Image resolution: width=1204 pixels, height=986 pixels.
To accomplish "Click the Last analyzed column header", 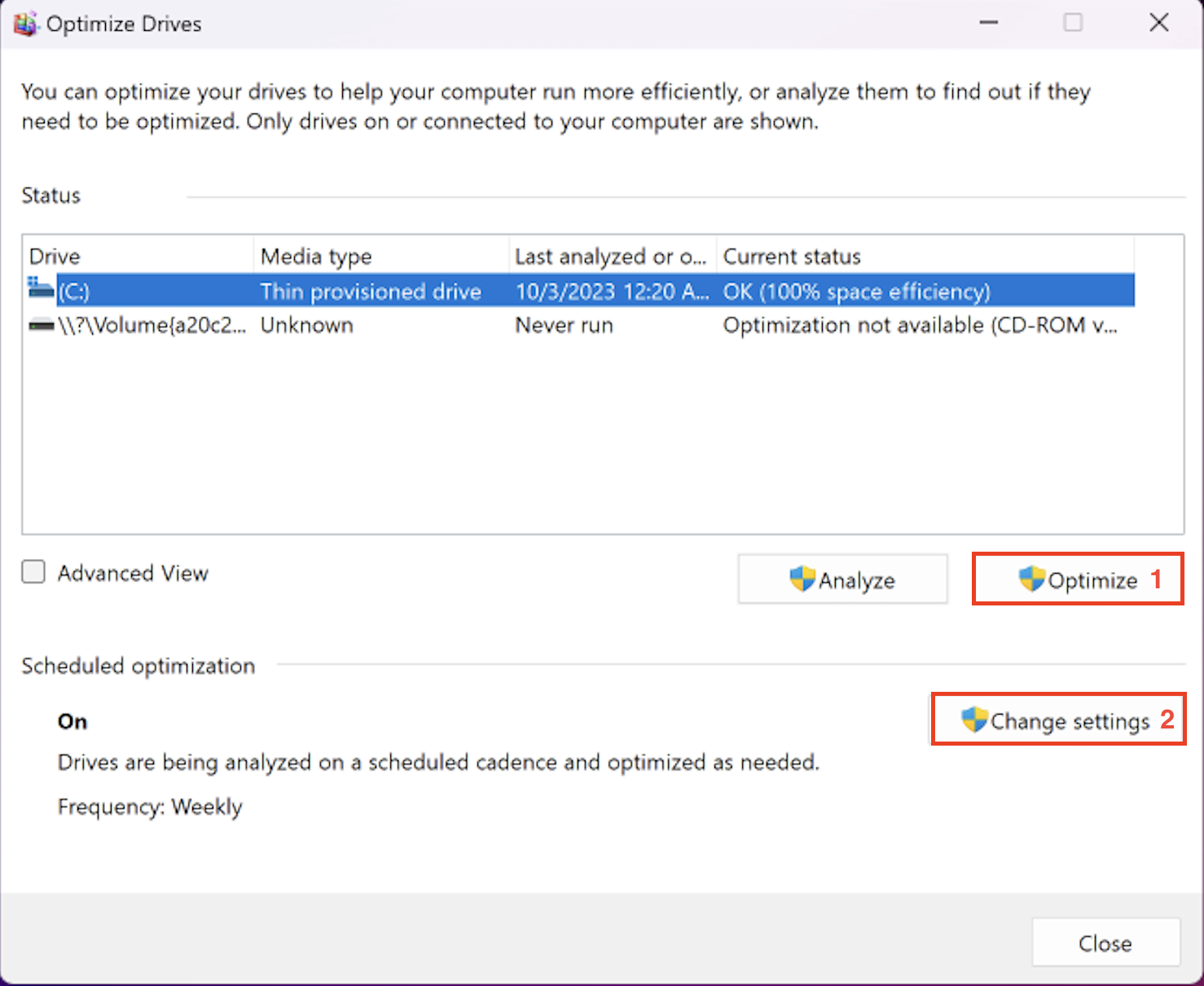I will [611, 256].
